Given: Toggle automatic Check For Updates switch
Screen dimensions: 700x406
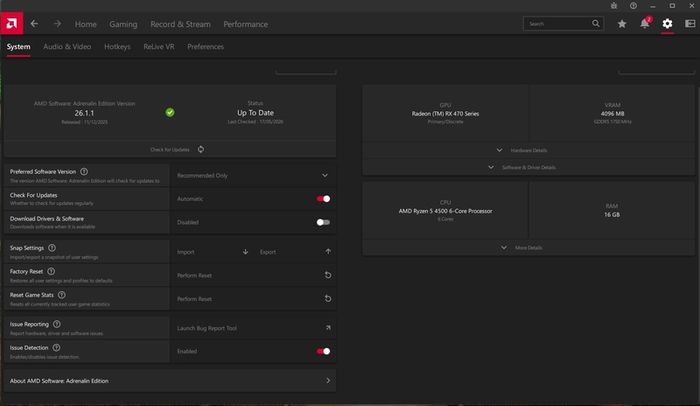Looking at the screenshot, I should pyautogui.click(x=323, y=199).
